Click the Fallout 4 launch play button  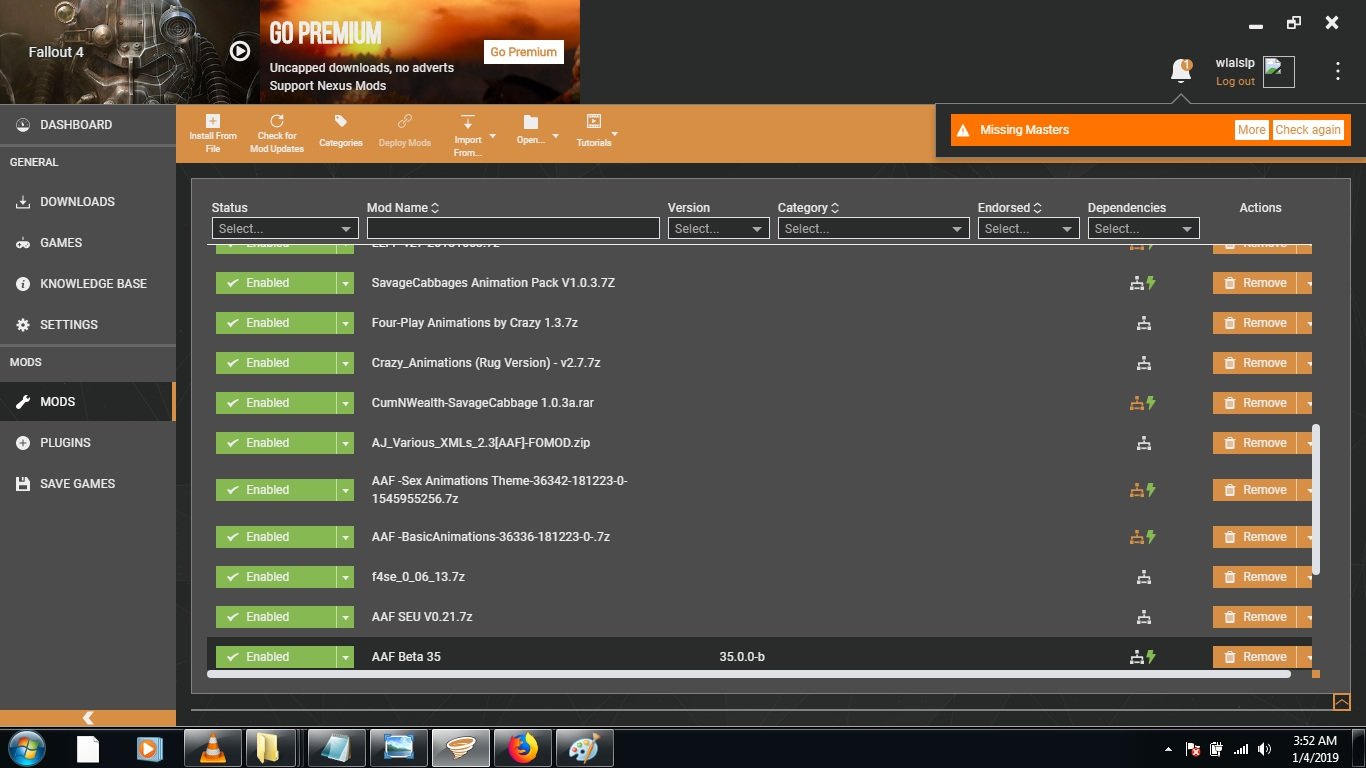click(x=240, y=51)
